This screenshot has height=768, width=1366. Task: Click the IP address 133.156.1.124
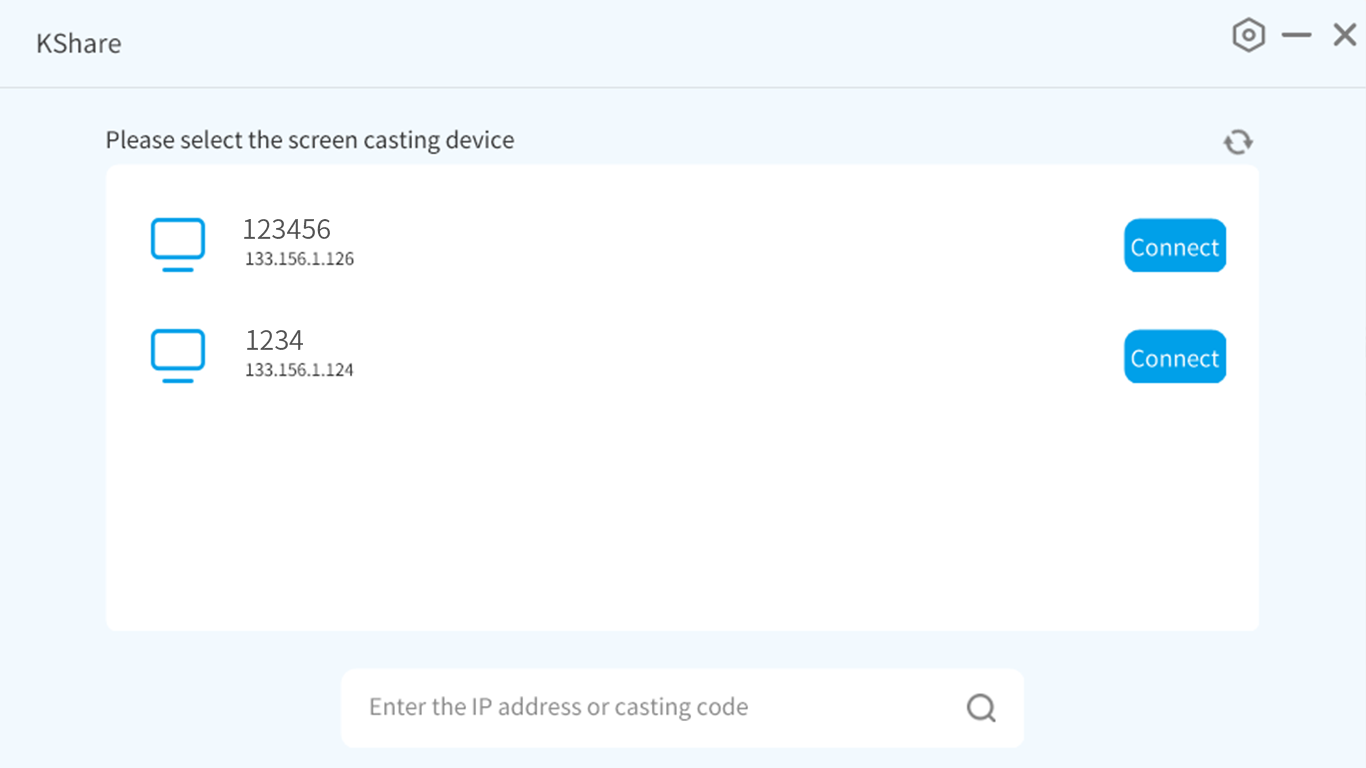(299, 371)
